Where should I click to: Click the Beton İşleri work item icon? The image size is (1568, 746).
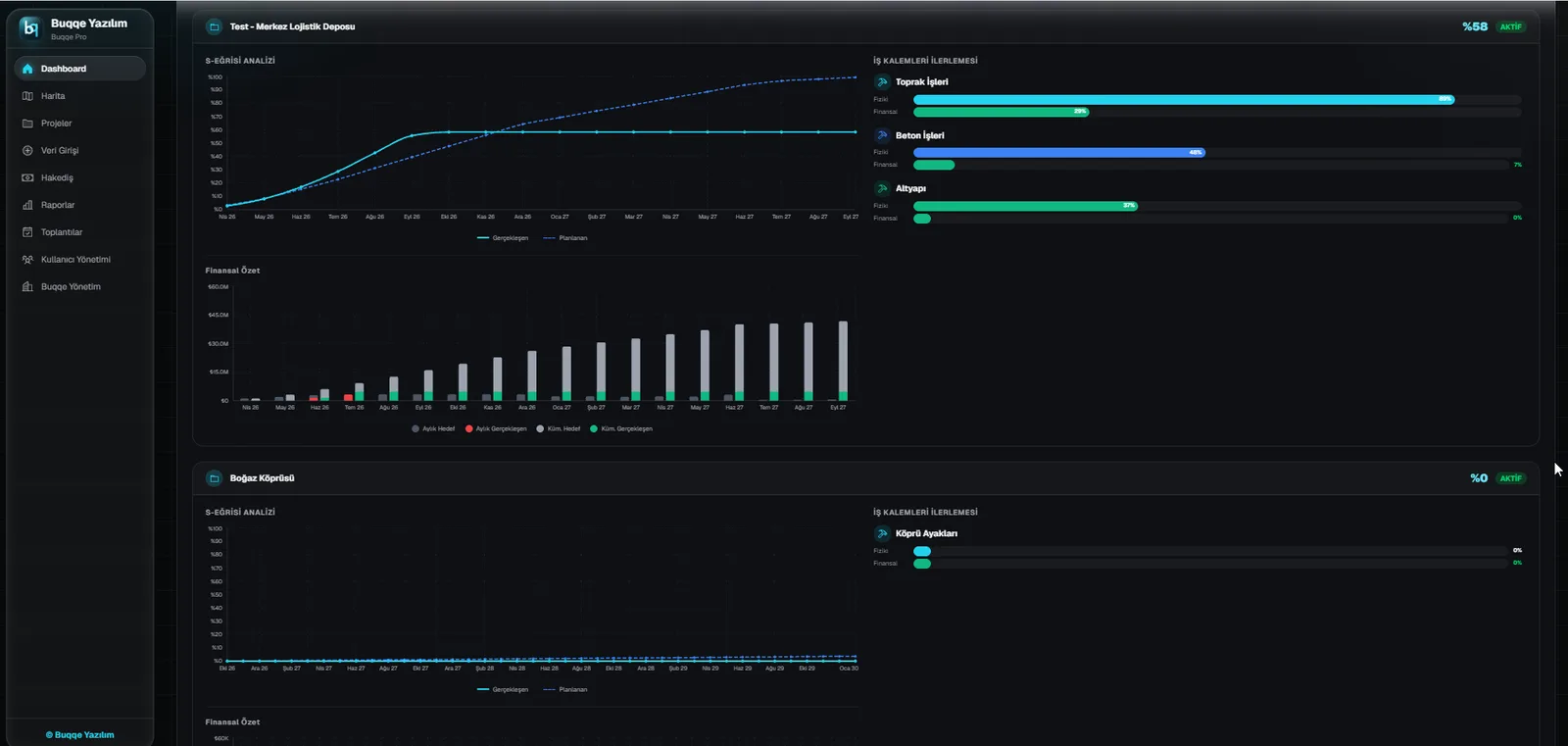point(882,135)
